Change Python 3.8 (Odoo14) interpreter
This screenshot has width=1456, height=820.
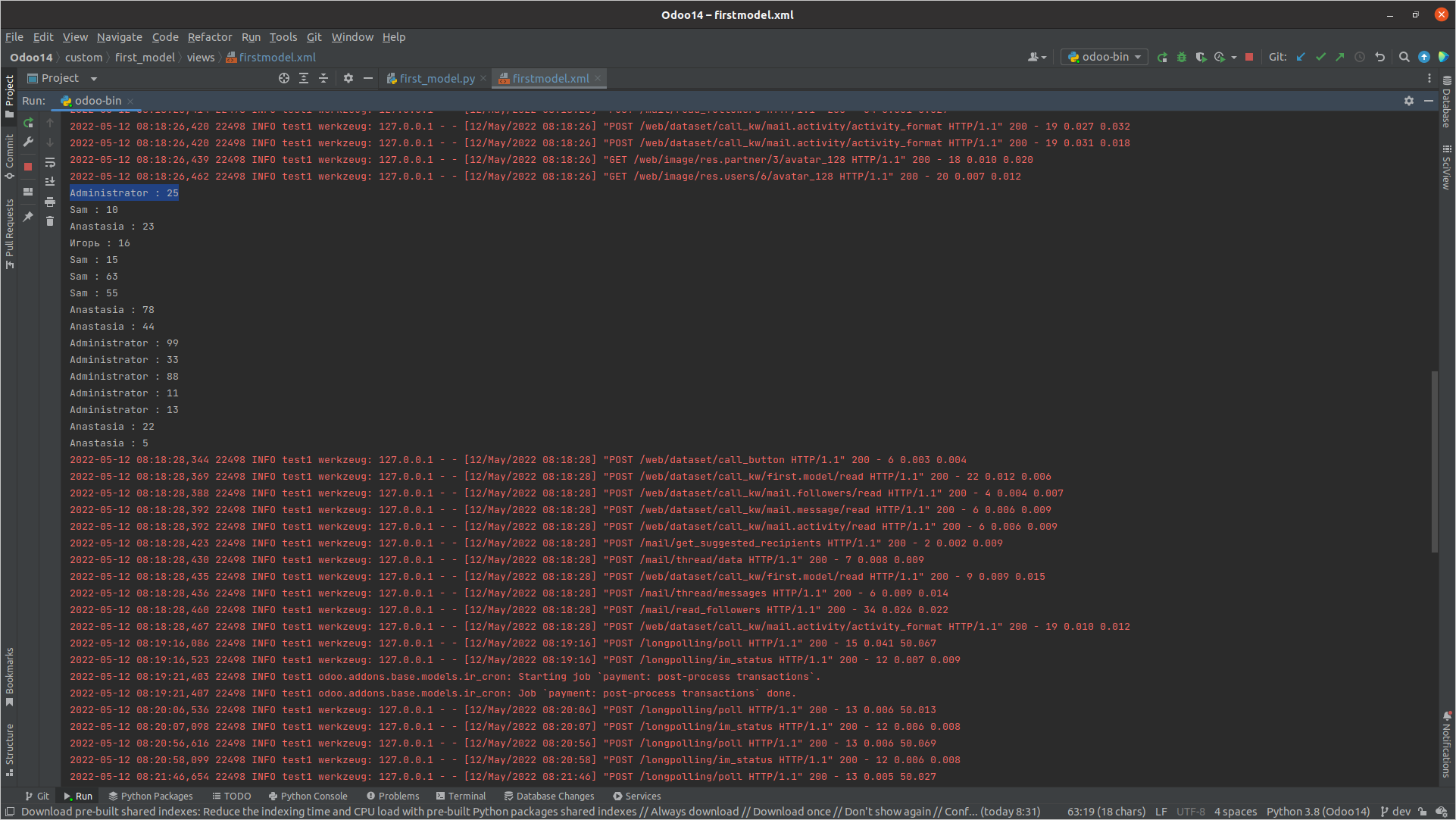pyautogui.click(x=1318, y=812)
